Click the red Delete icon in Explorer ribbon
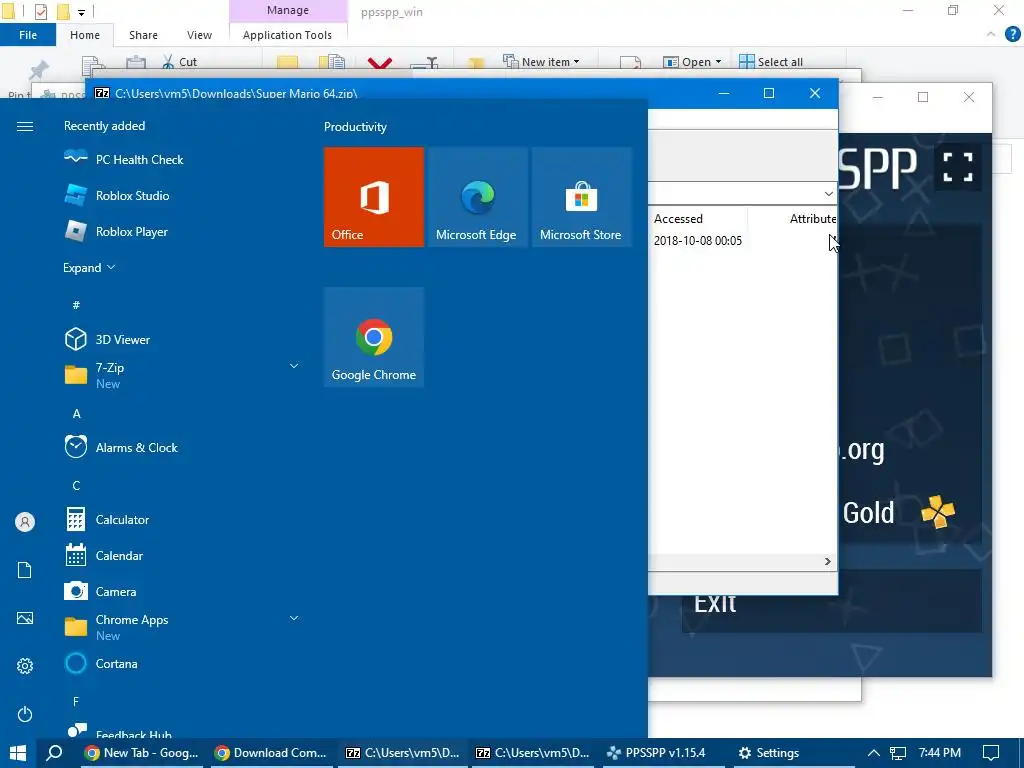 tap(379, 63)
